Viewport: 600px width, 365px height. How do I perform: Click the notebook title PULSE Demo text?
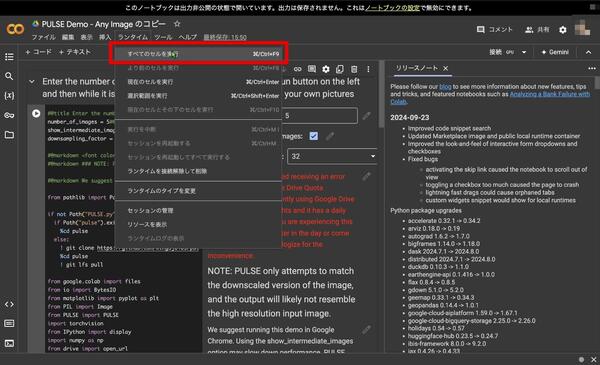(x=103, y=24)
